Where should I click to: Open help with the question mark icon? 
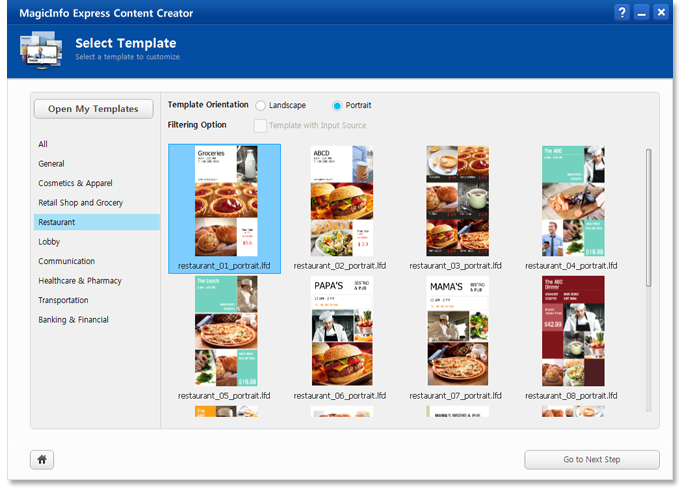point(622,12)
